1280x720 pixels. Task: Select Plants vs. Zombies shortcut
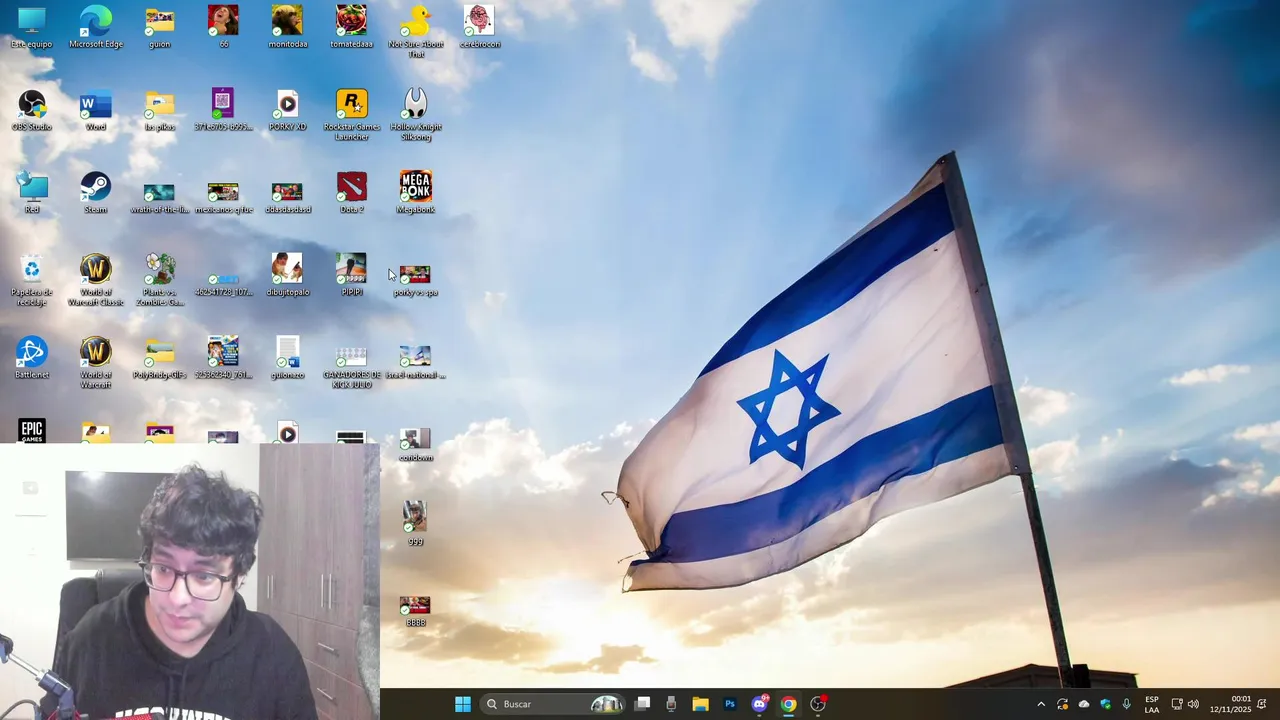160,279
